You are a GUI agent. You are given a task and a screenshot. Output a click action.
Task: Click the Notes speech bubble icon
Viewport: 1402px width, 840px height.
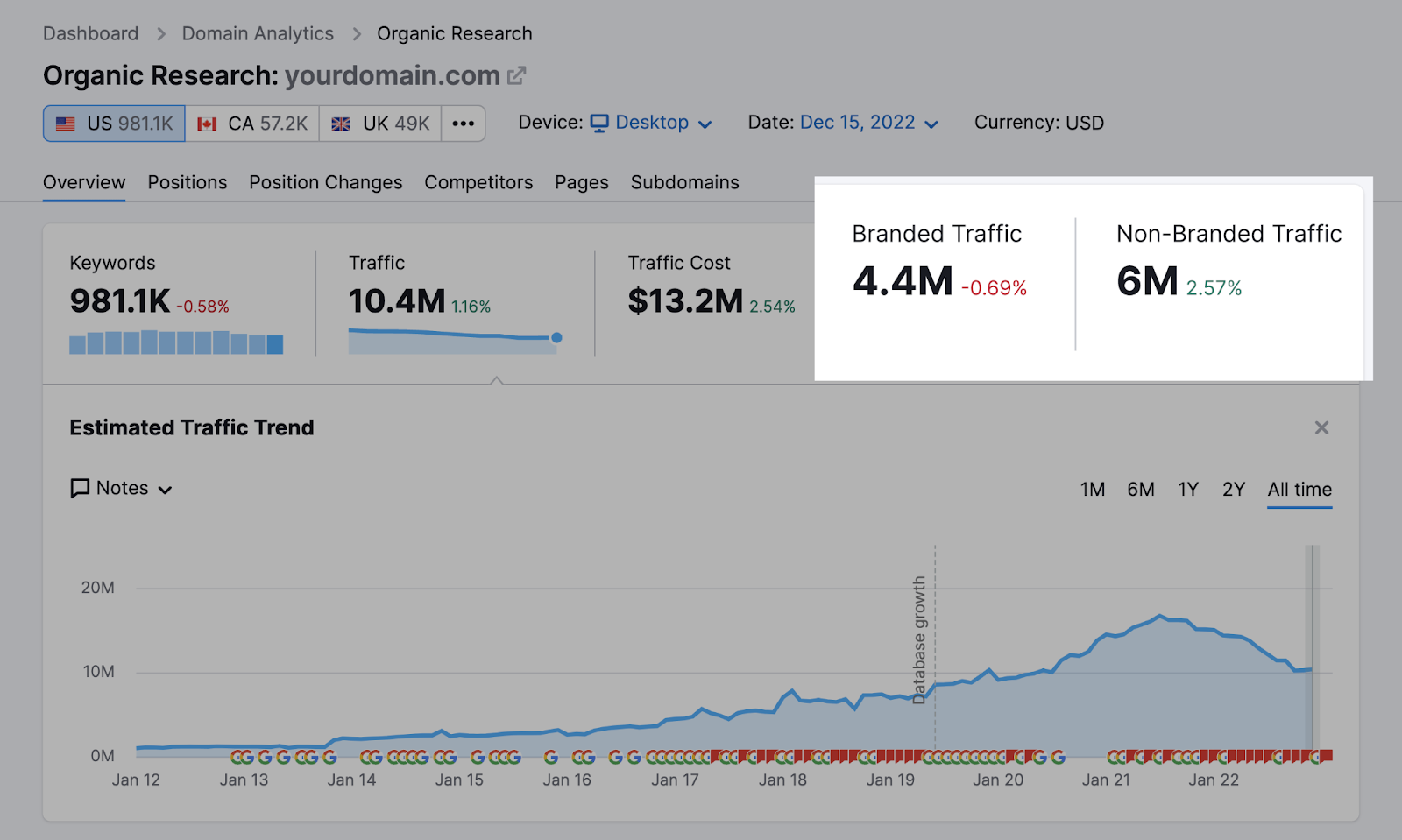[80, 488]
